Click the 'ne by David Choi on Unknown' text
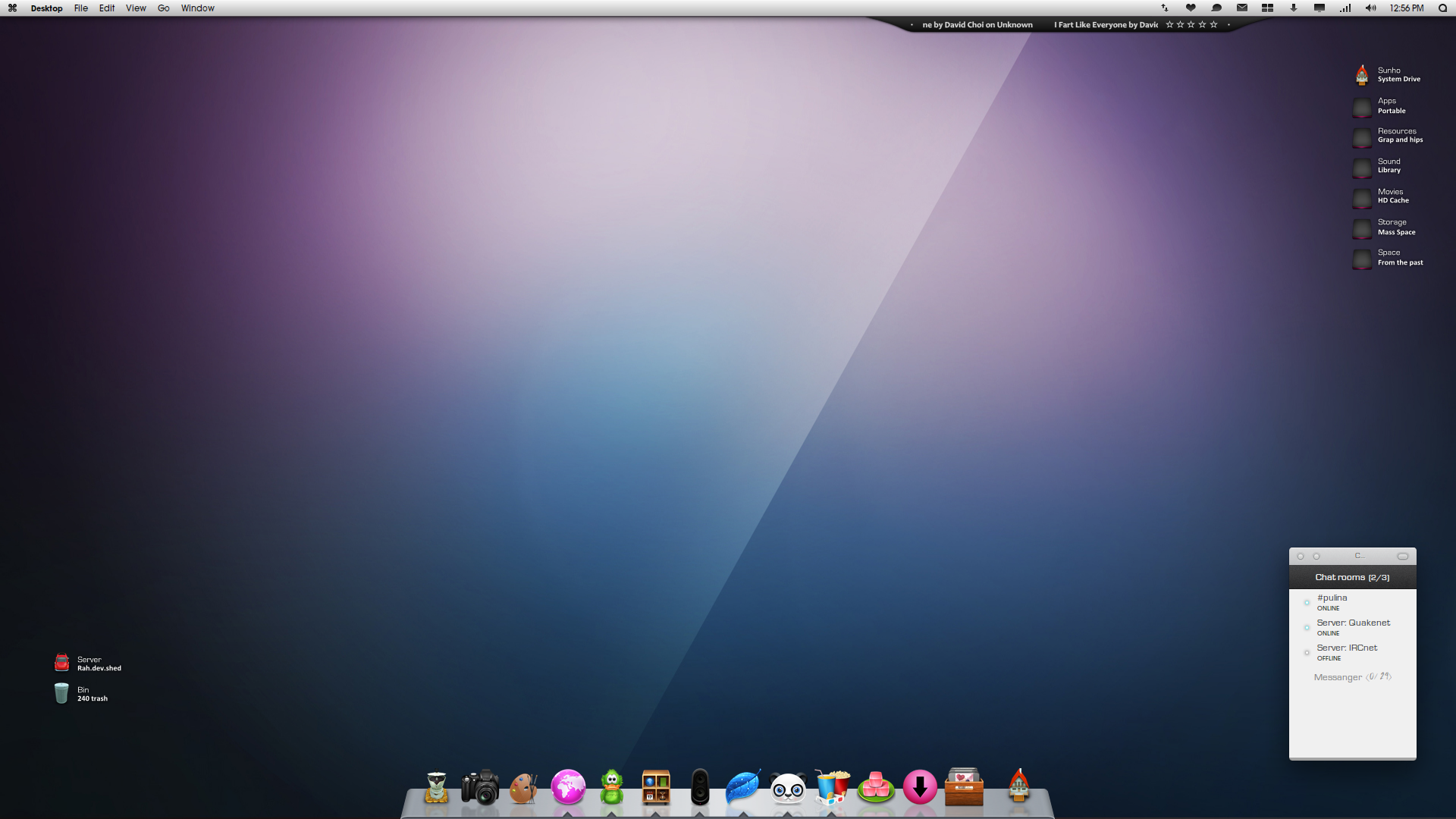The height and width of the screenshot is (819, 1456). (977, 24)
